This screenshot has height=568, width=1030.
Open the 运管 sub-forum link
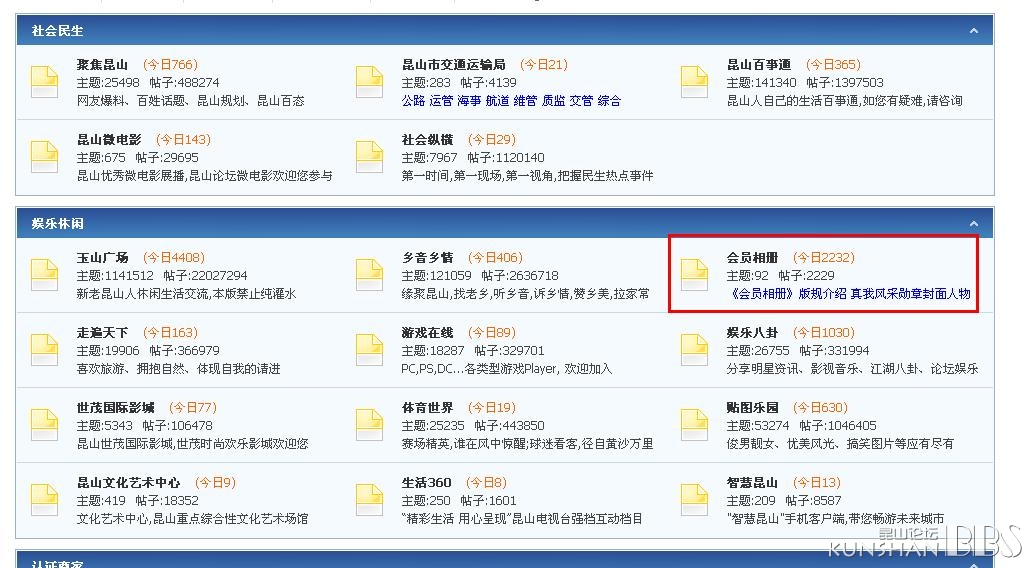441,100
